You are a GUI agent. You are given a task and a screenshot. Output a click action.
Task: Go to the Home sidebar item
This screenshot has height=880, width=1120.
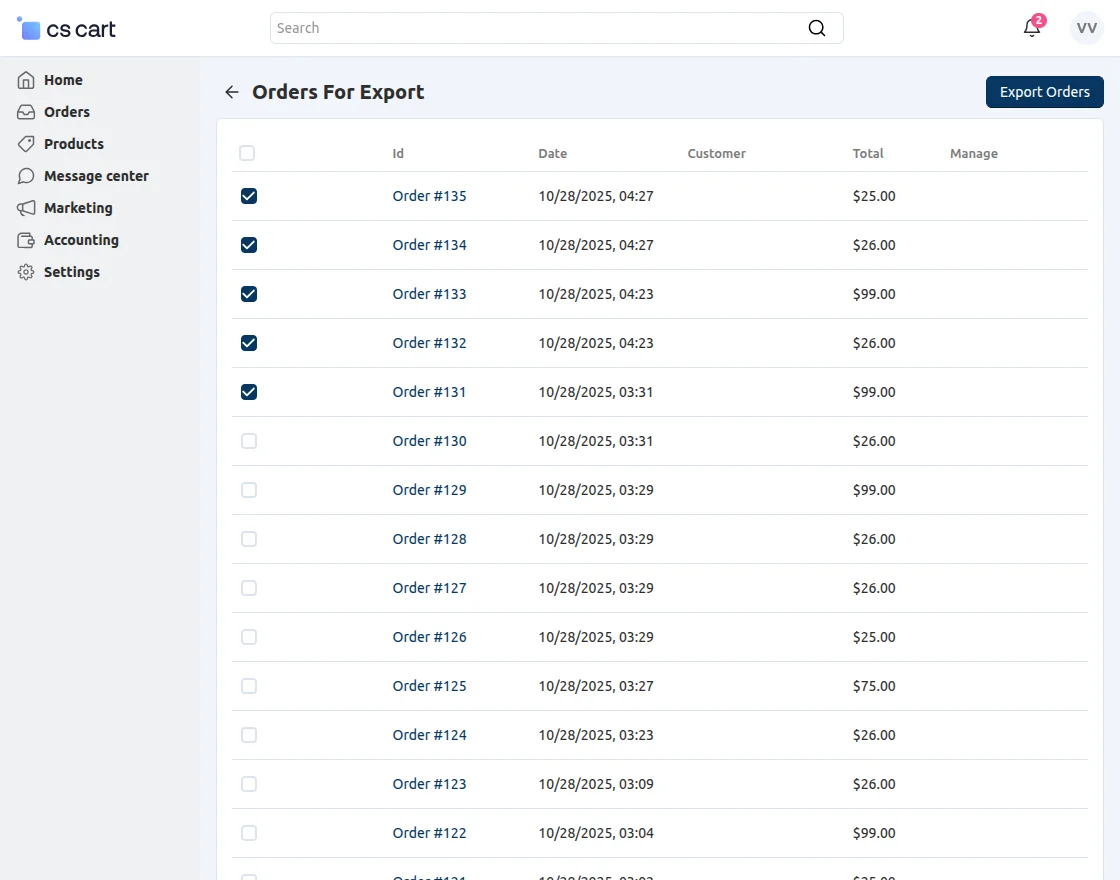(x=63, y=80)
